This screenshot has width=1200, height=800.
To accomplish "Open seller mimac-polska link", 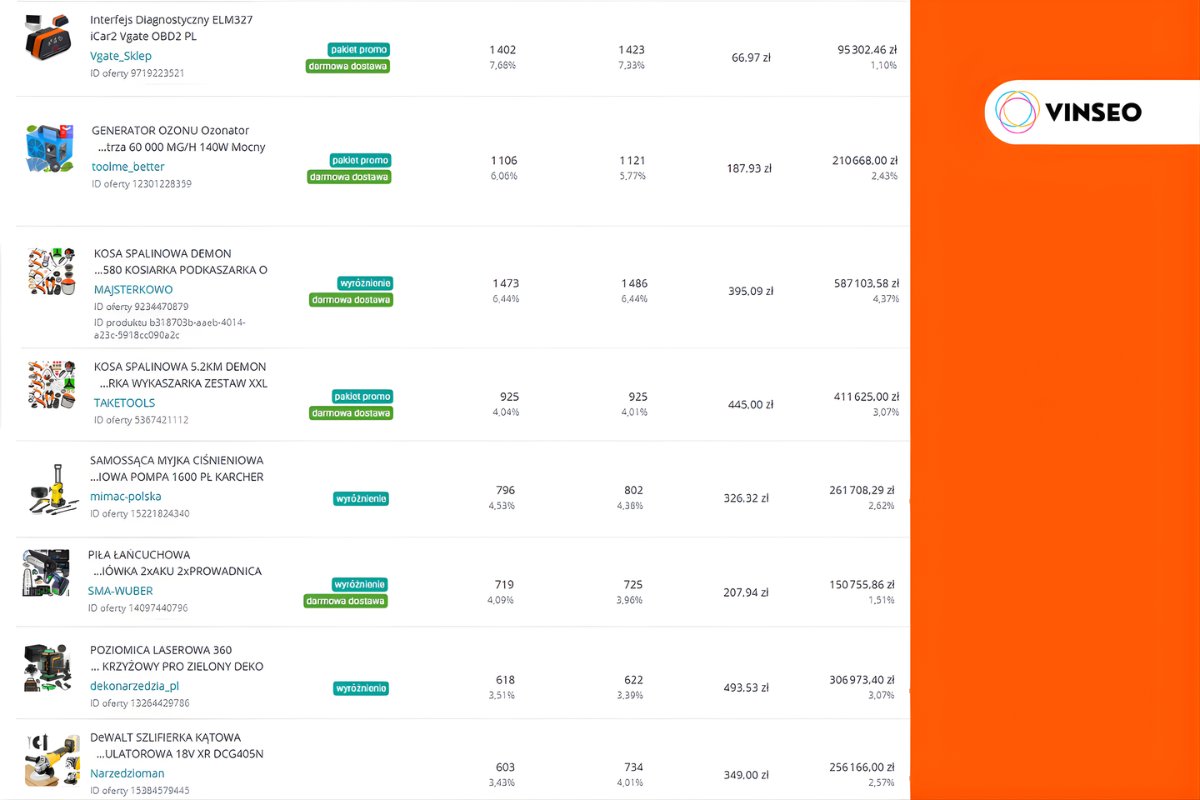I will pos(125,496).
